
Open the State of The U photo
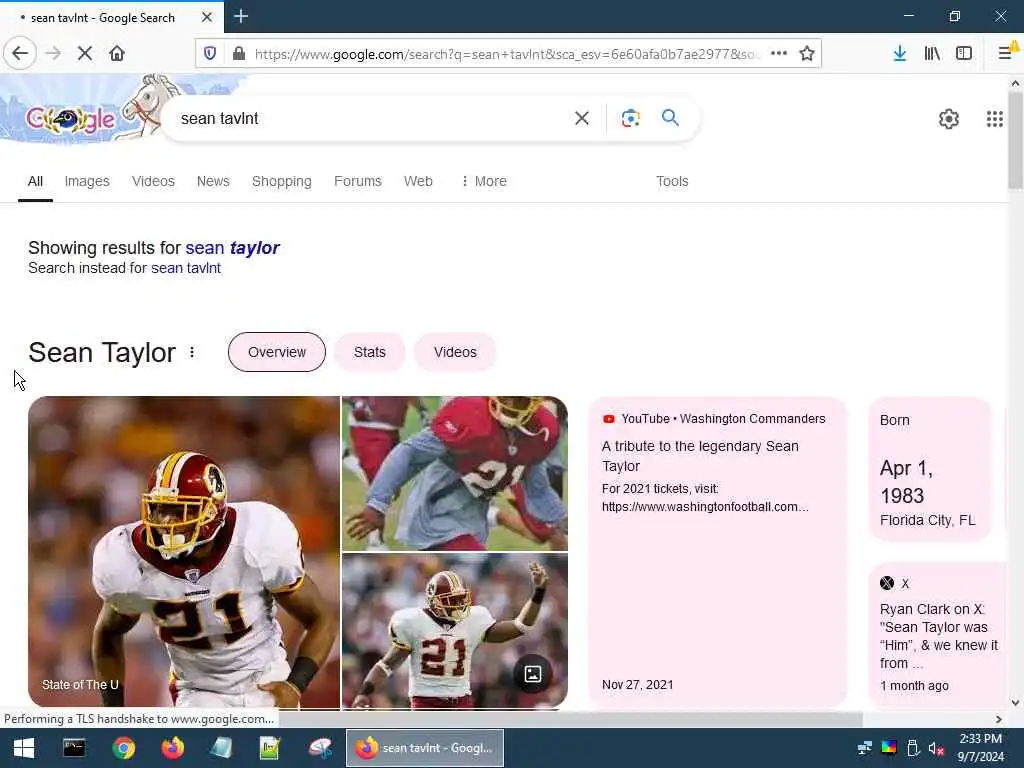tap(184, 552)
